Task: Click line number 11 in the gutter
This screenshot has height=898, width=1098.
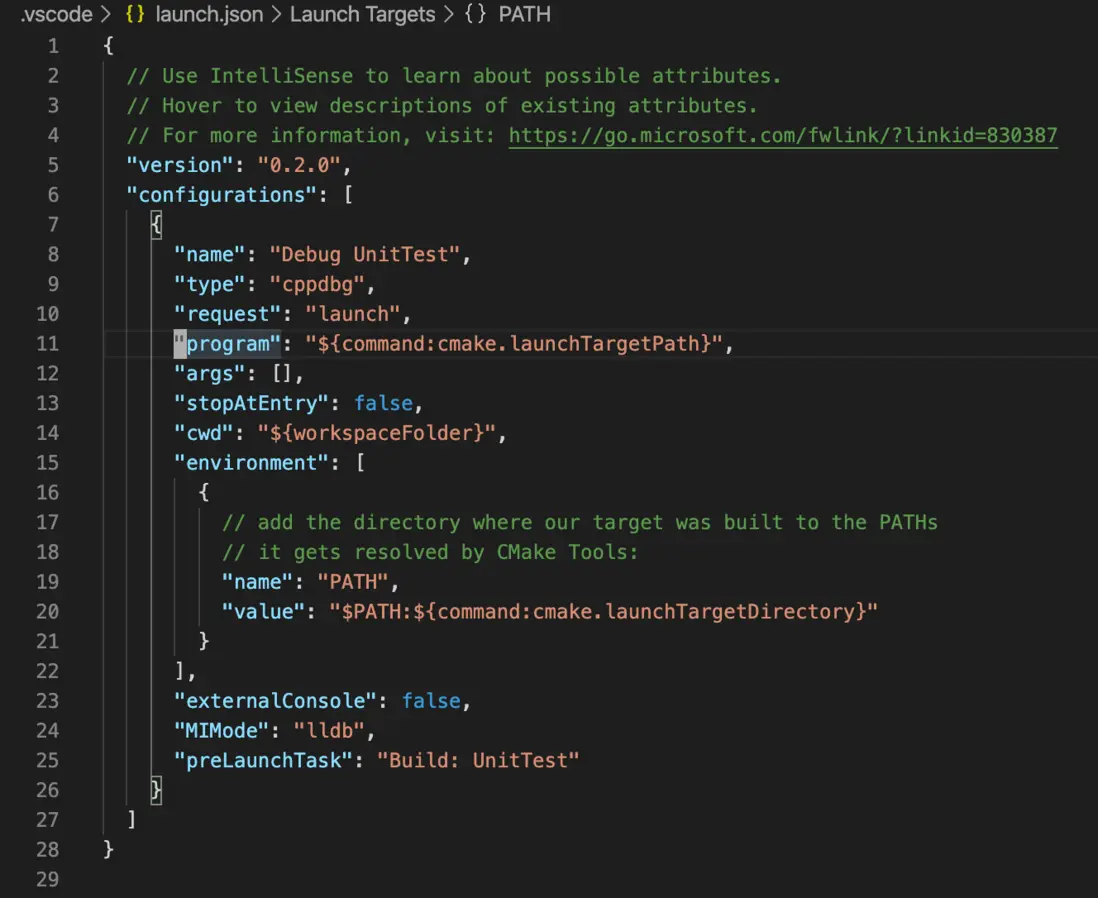Action: pos(47,344)
